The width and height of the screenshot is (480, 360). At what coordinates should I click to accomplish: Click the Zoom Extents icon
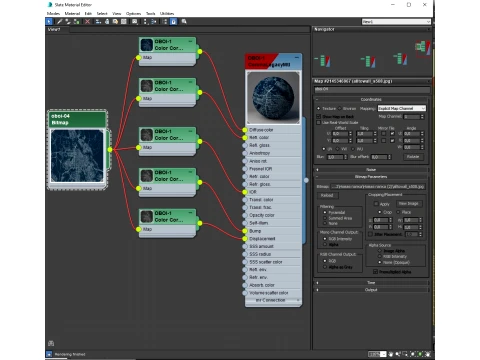click(413, 354)
